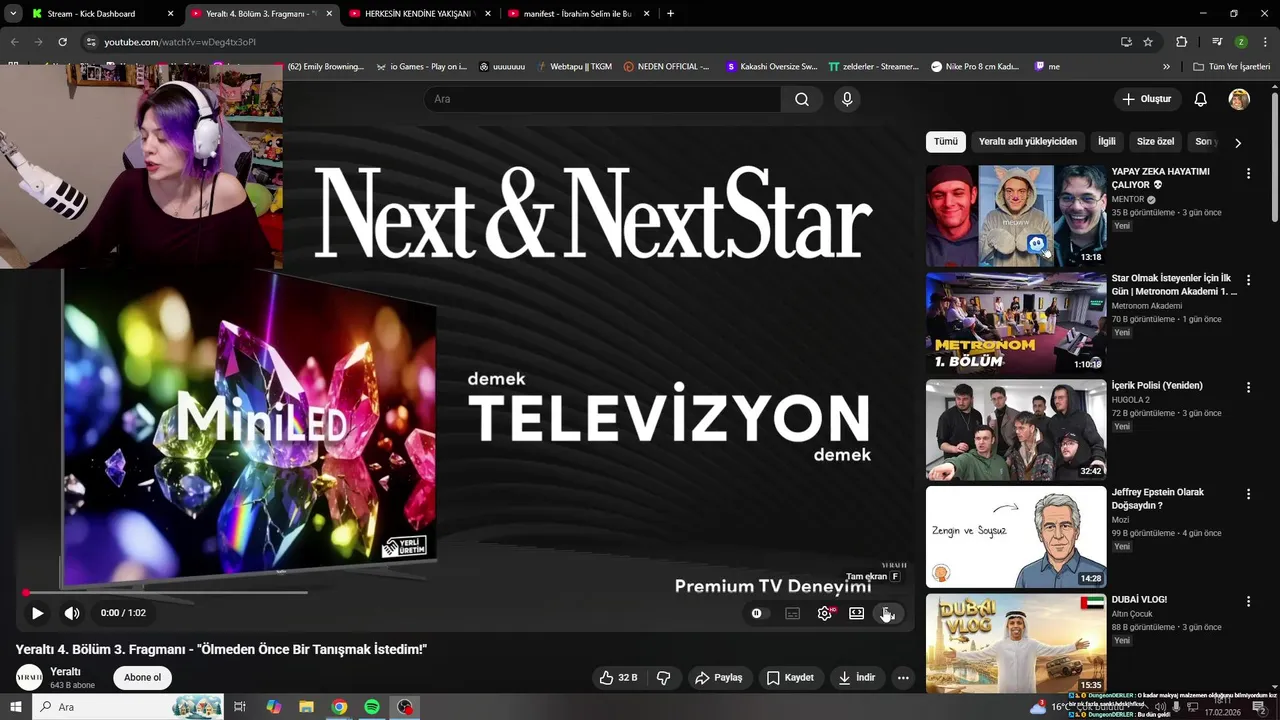This screenshot has width=1280, height=720.
Task: Open options for the Metronom Akademi video
Action: (x=1248, y=280)
